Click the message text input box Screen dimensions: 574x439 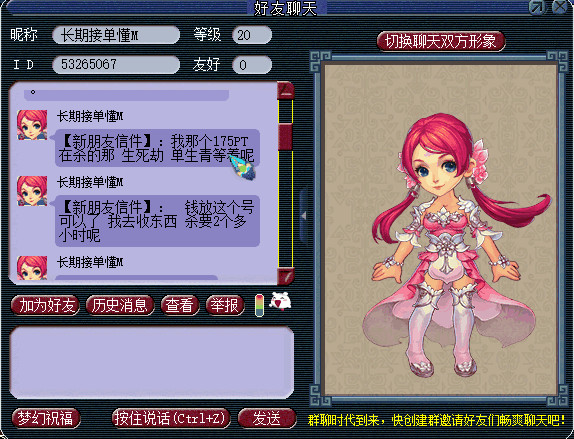tap(152, 362)
